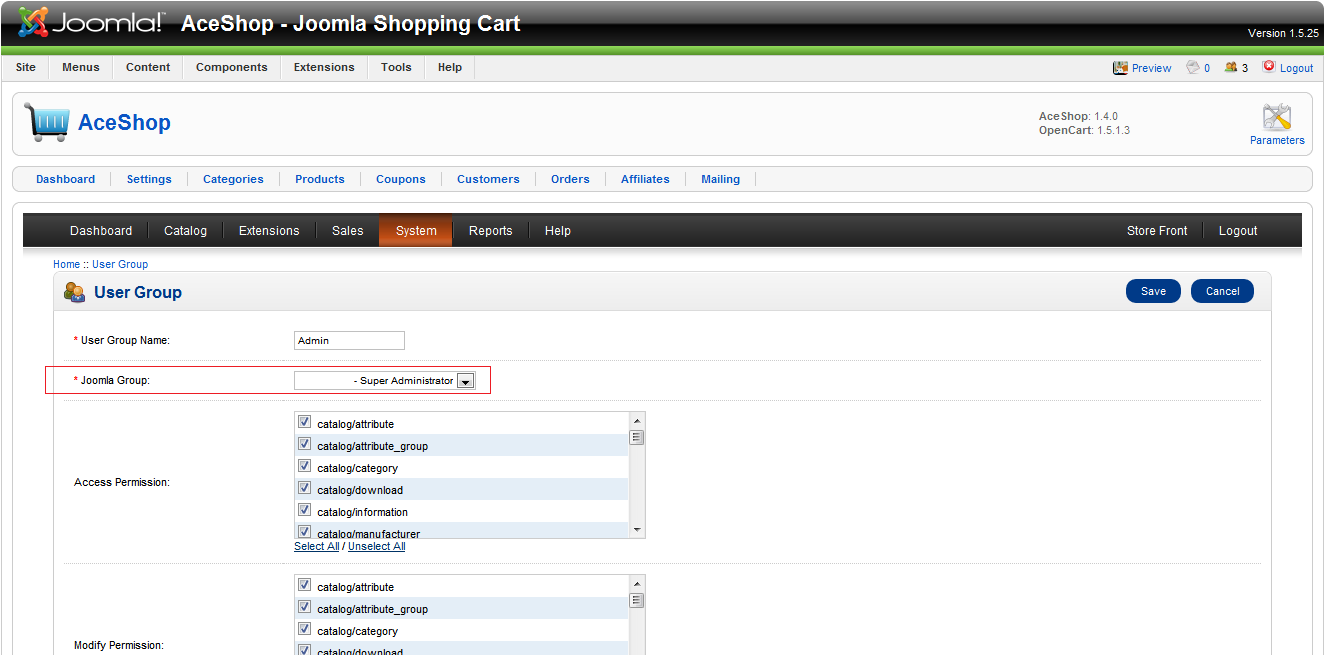Open AceShop Mailing link
1326x655 pixels.
pos(720,179)
